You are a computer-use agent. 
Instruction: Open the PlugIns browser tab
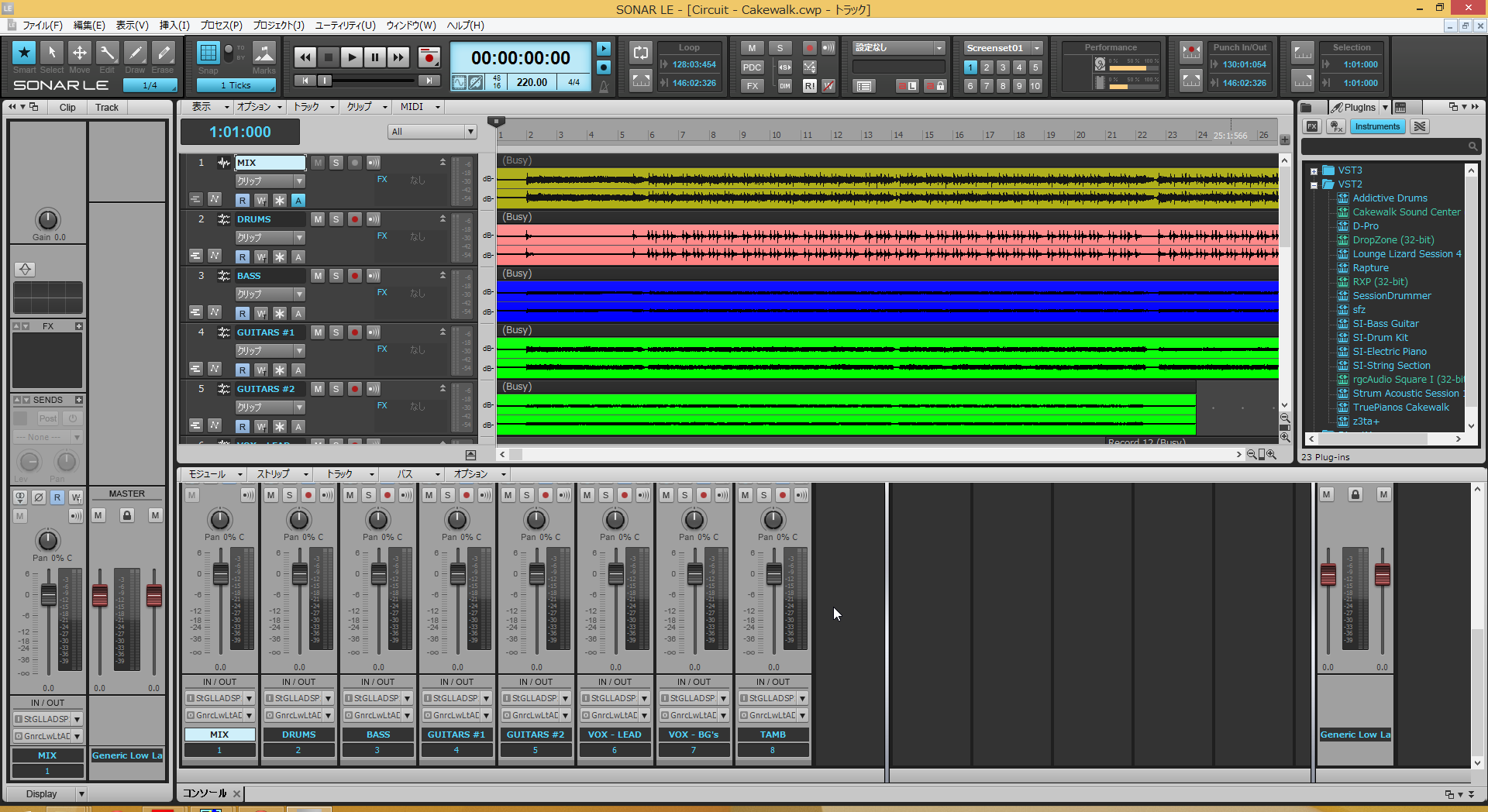[1353, 107]
